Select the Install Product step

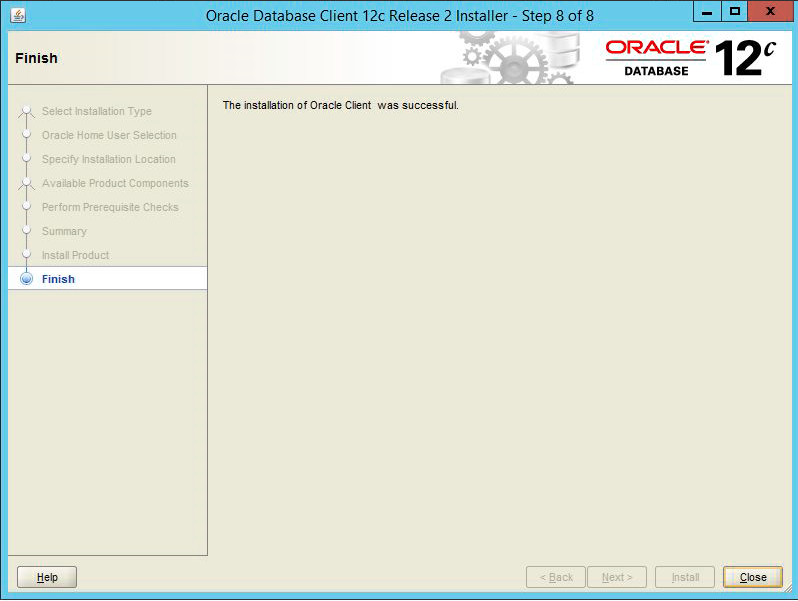(75, 255)
